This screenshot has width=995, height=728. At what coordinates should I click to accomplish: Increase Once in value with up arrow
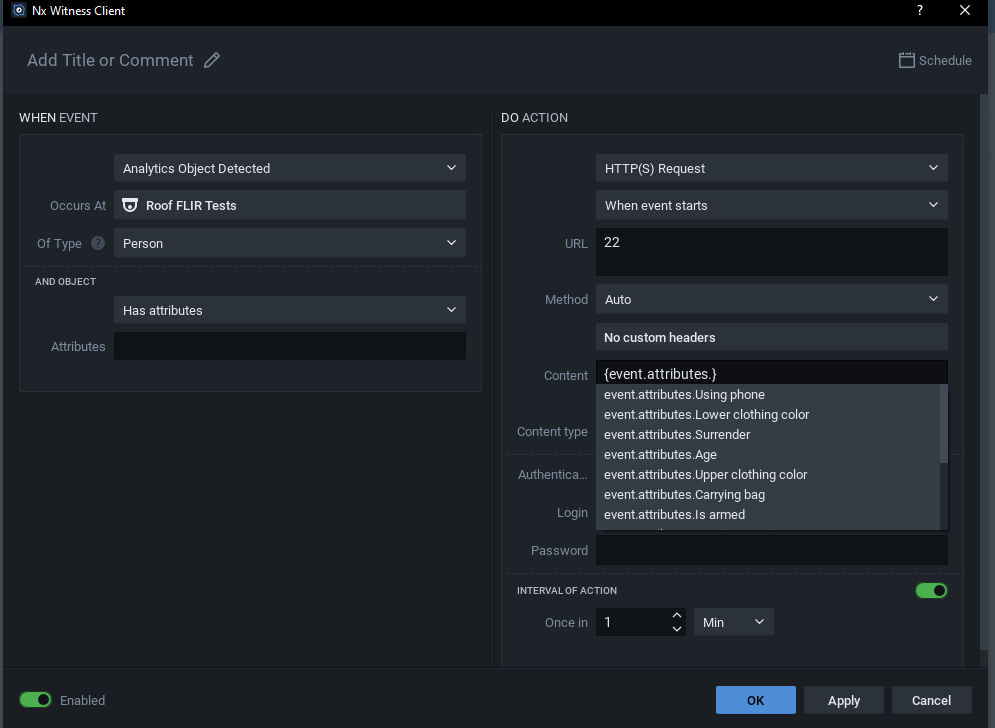pos(677,615)
